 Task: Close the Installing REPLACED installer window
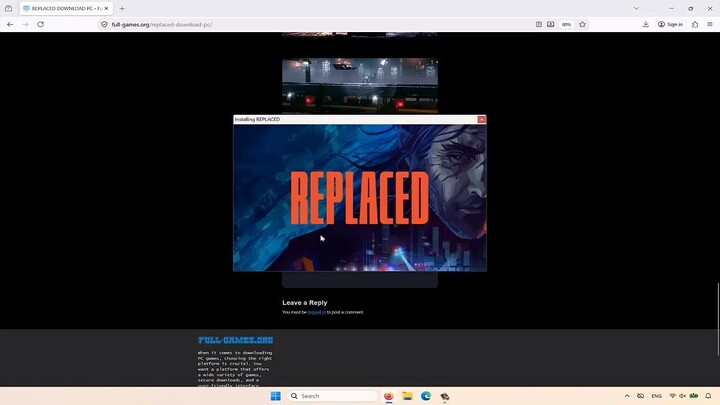[481, 119]
